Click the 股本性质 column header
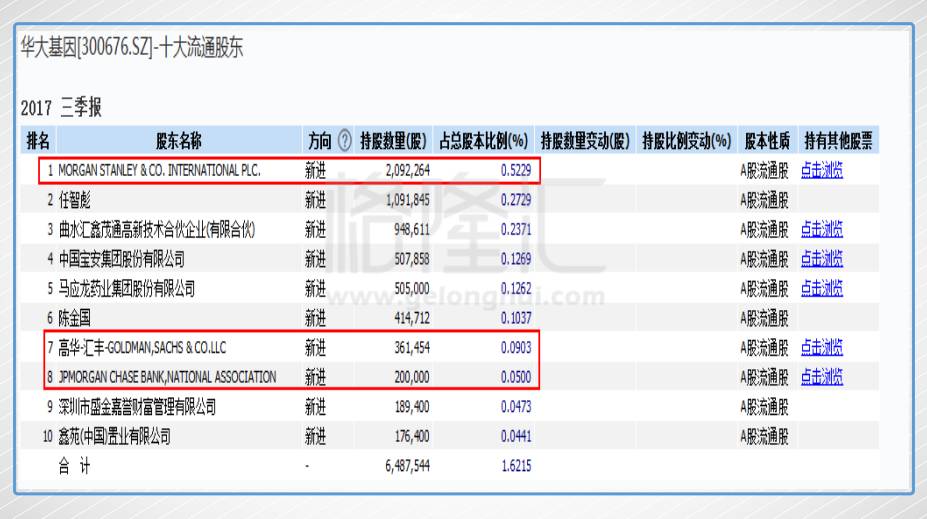This screenshot has width=927, height=519. pyautogui.click(x=767, y=142)
